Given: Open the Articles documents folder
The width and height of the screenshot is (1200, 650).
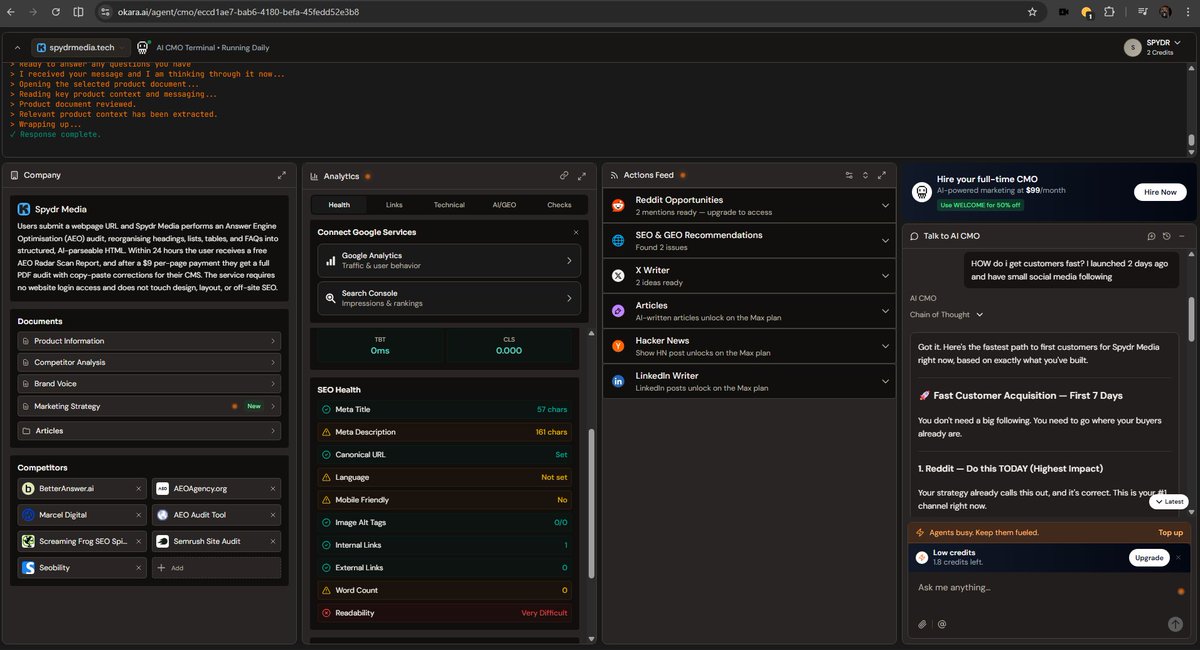Looking at the screenshot, I should pos(149,431).
